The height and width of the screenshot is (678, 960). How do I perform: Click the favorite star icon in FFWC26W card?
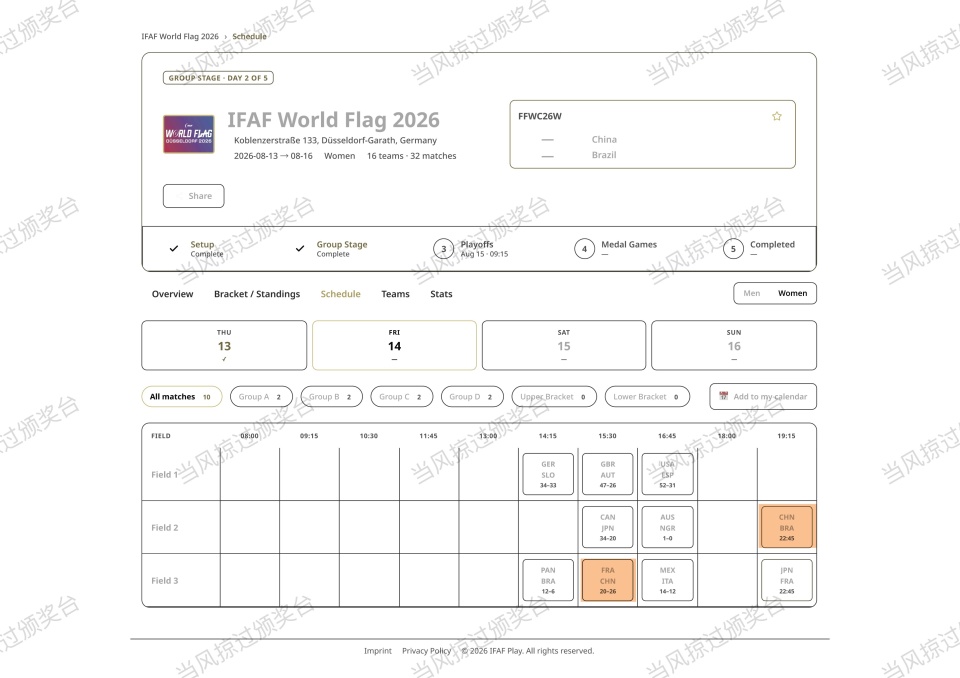coord(776,116)
